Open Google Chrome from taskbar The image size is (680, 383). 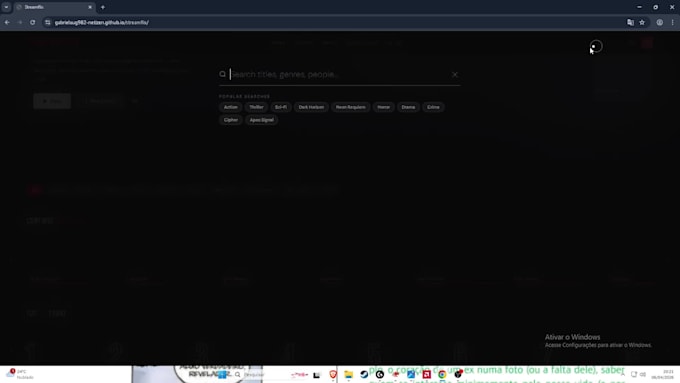[x=442, y=374]
